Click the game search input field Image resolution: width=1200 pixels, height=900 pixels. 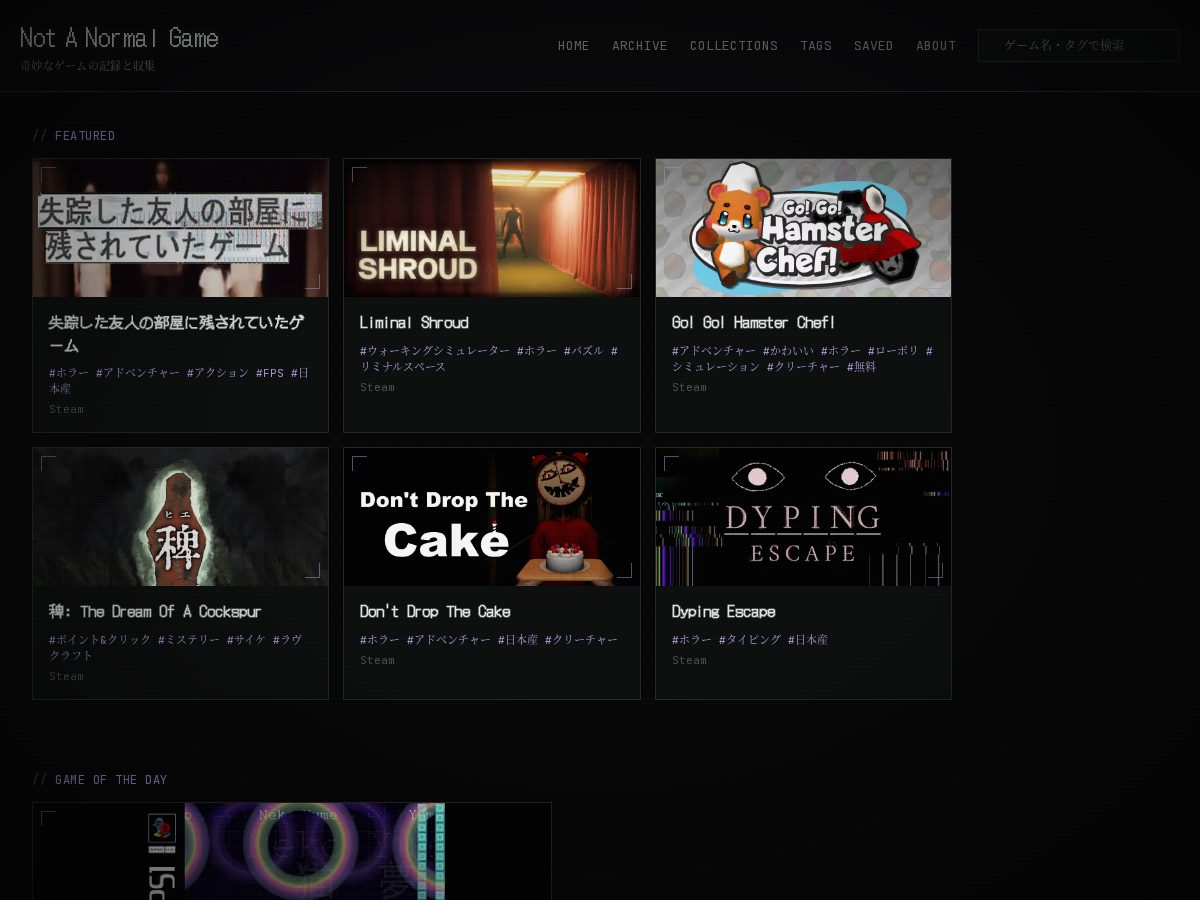coord(1079,46)
